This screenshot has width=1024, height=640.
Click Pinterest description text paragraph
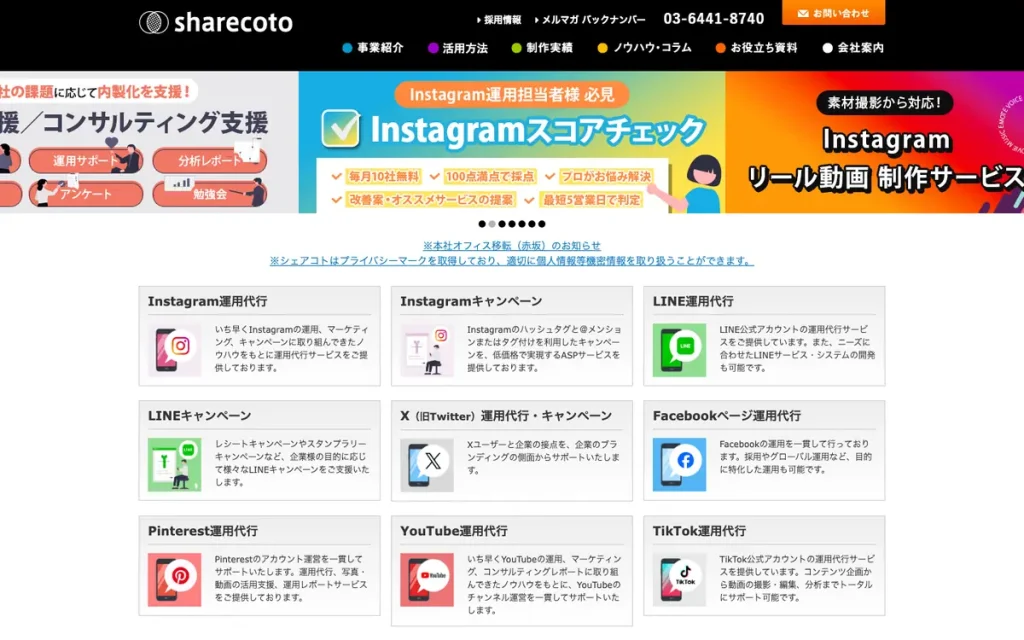[x=291, y=578]
